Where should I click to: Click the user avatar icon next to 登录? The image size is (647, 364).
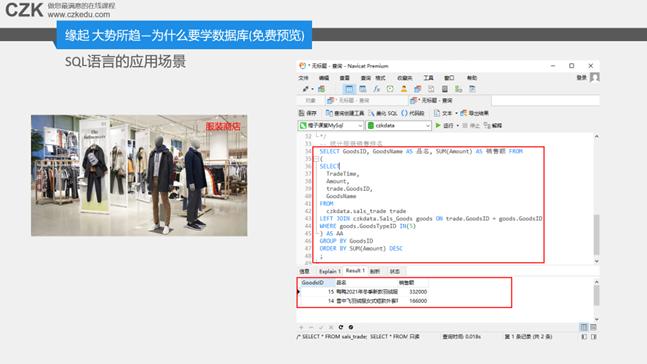(595, 78)
